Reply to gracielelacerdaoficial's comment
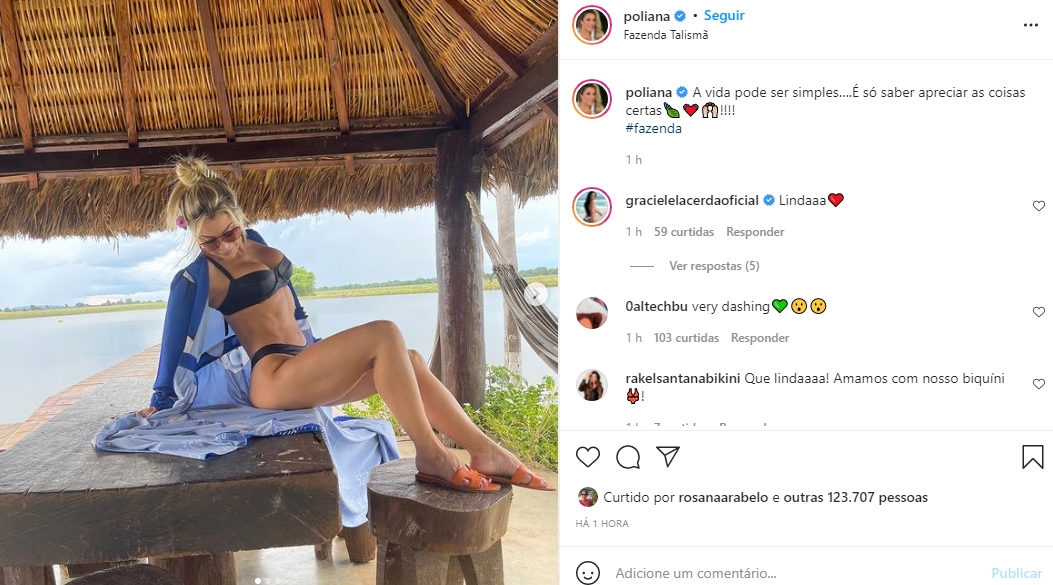 (x=755, y=232)
